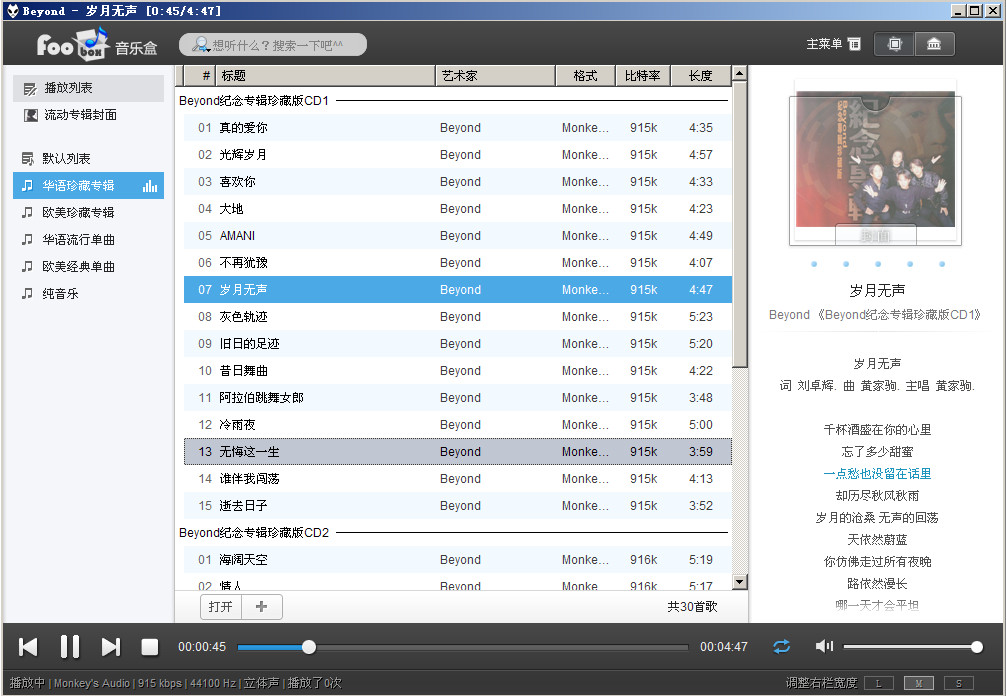Click highlighted lyric 一点愁也没留在话里
Screen dimensions: 1006x696
point(877,473)
